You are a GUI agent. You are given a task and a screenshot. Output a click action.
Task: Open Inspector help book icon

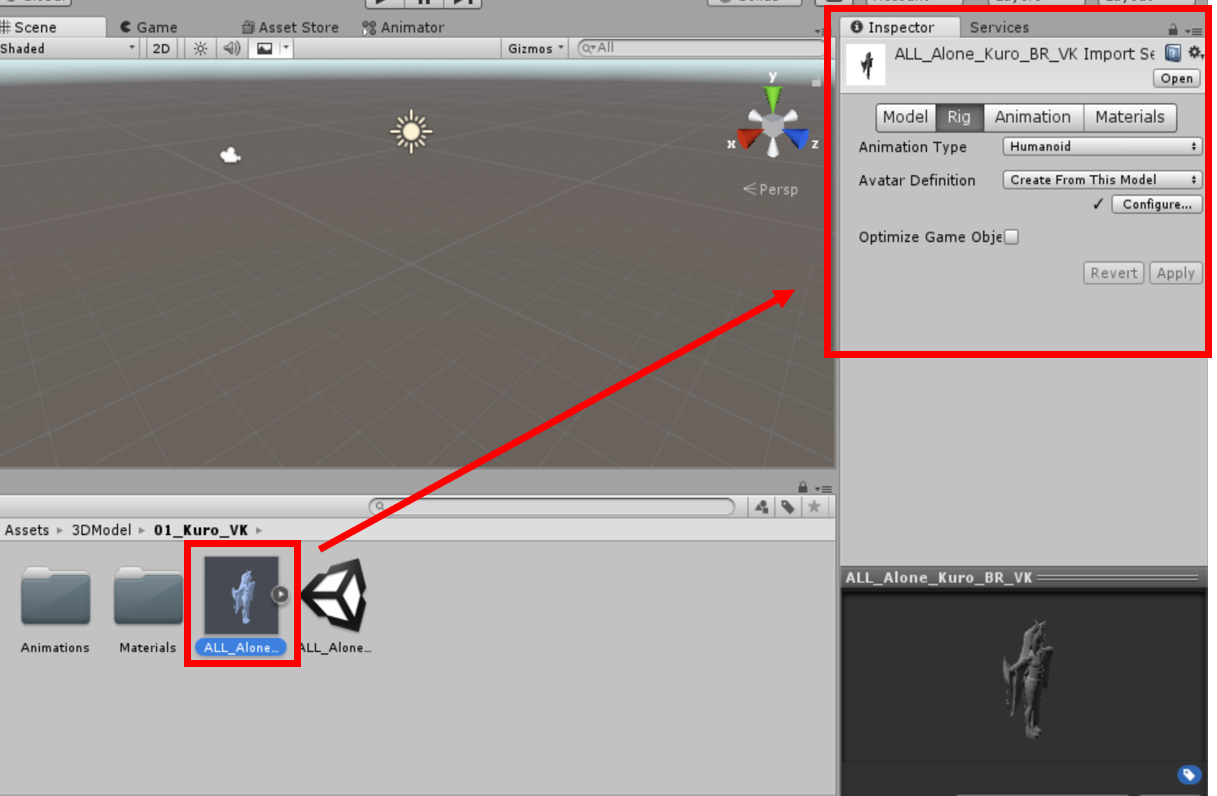pyautogui.click(x=1174, y=53)
